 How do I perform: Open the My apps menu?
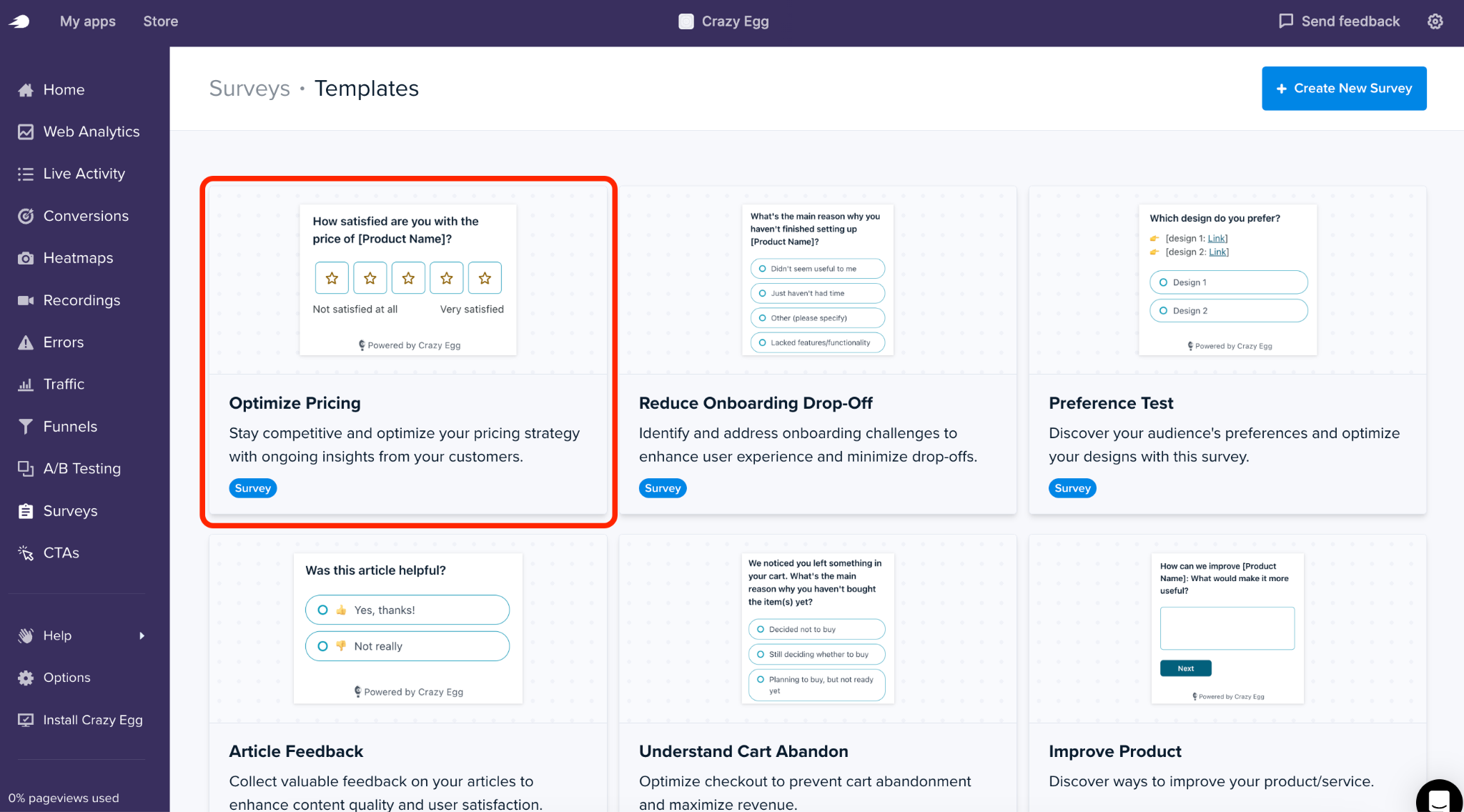point(88,21)
